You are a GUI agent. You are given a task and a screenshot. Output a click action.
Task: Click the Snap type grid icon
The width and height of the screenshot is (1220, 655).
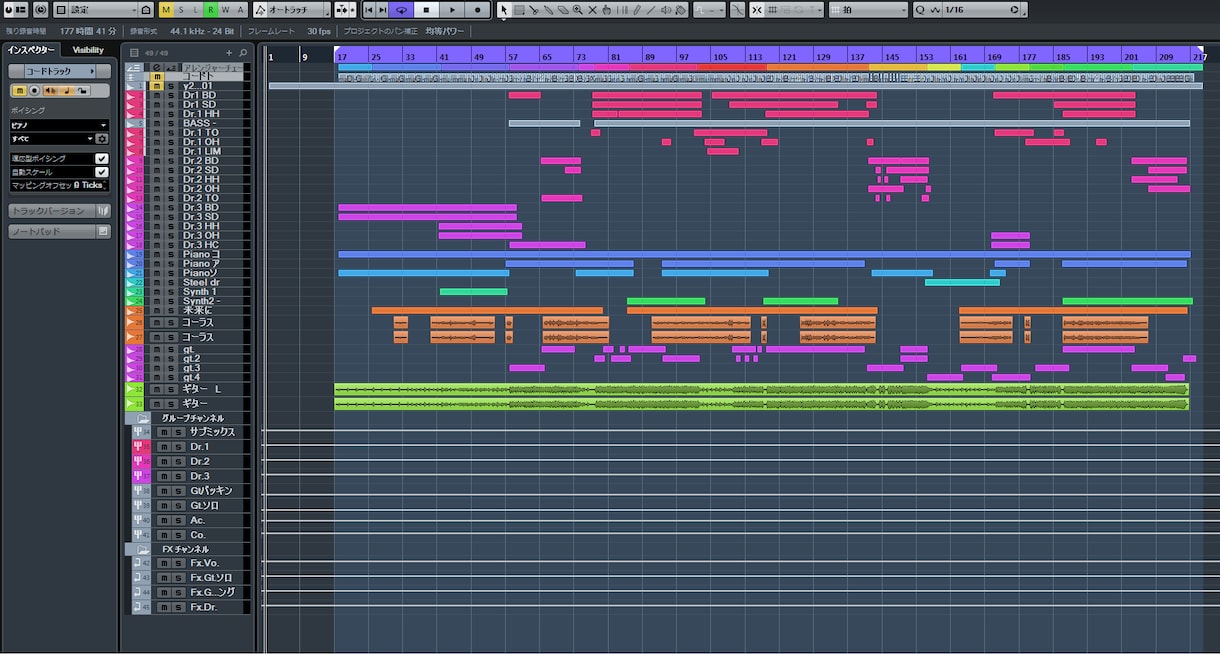point(772,9)
